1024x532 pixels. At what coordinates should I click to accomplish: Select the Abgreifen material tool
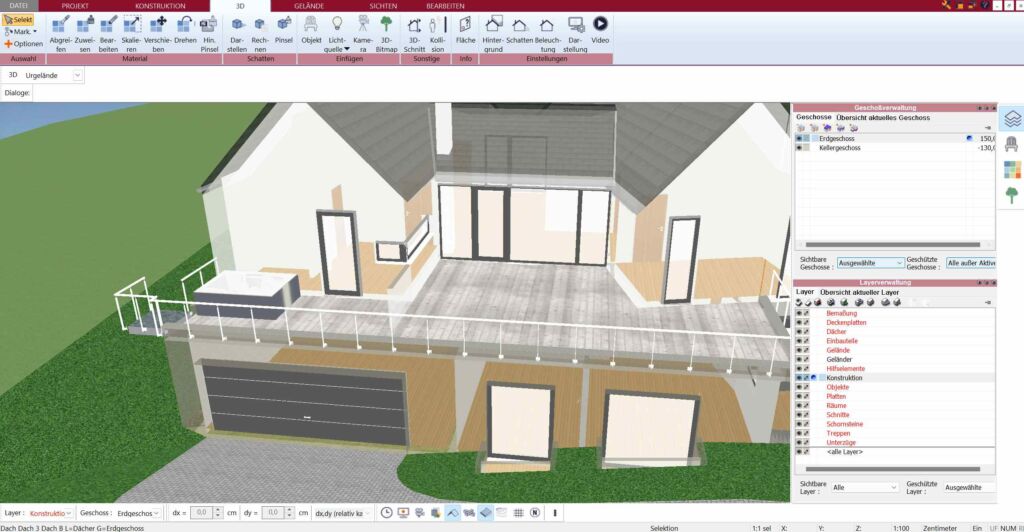click(61, 34)
